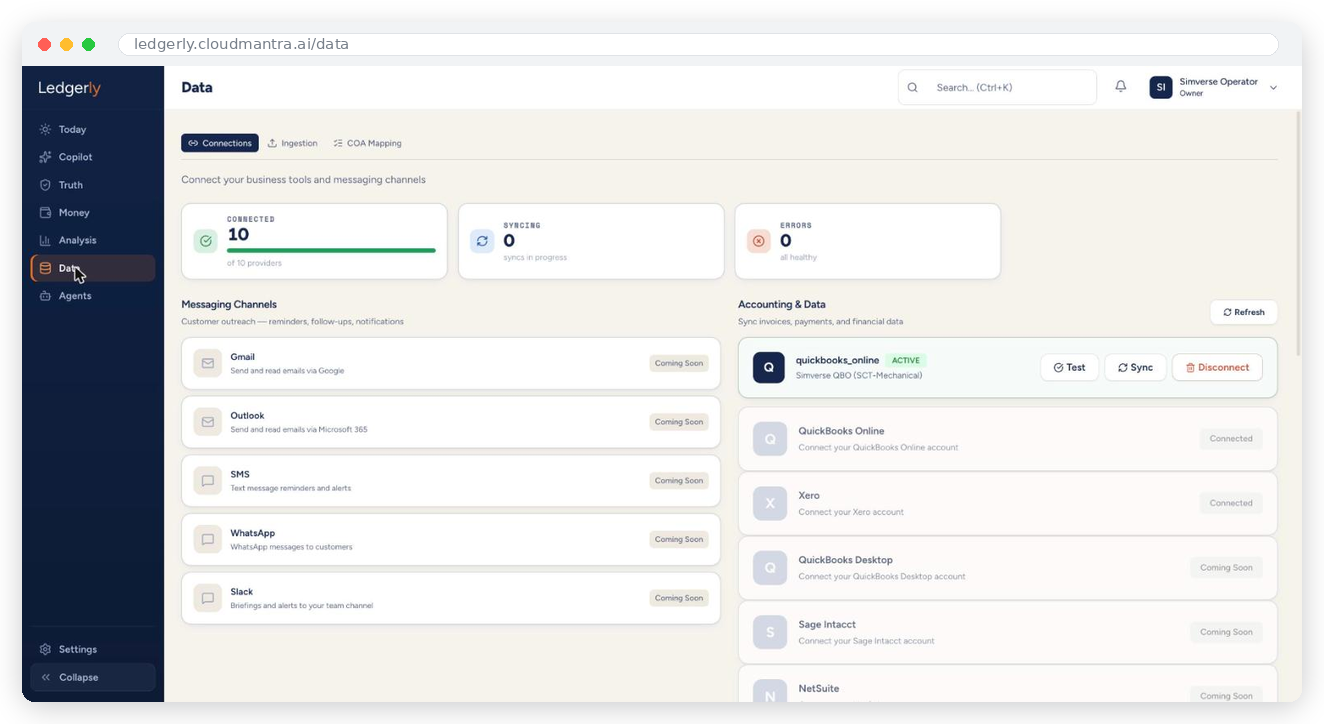Click the NetSuite N tile icon
This screenshot has height=724, width=1324.
point(770,691)
